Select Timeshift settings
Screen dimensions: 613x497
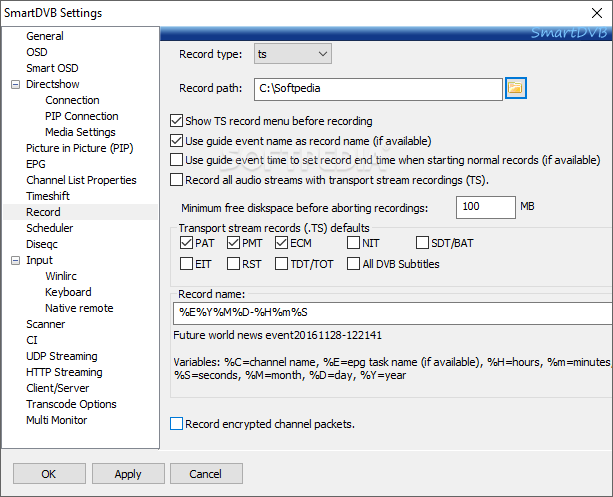click(48, 196)
